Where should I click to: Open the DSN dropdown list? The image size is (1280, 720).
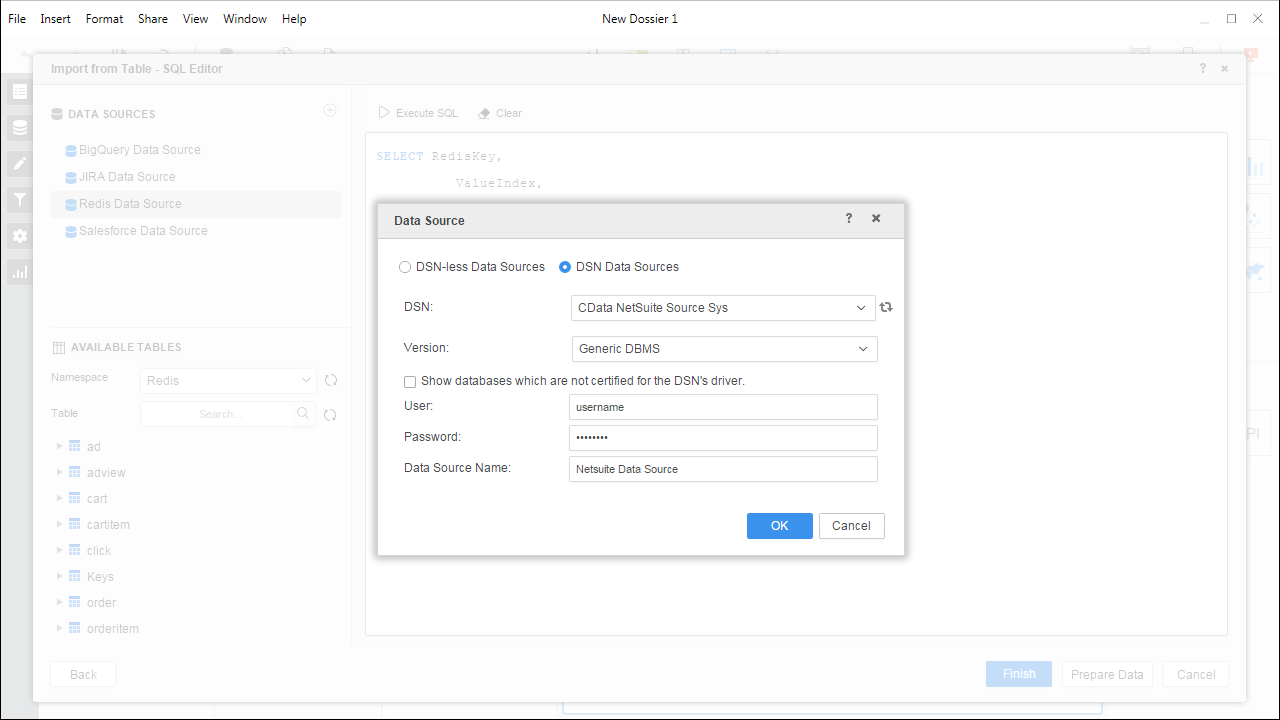pyautogui.click(x=861, y=308)
